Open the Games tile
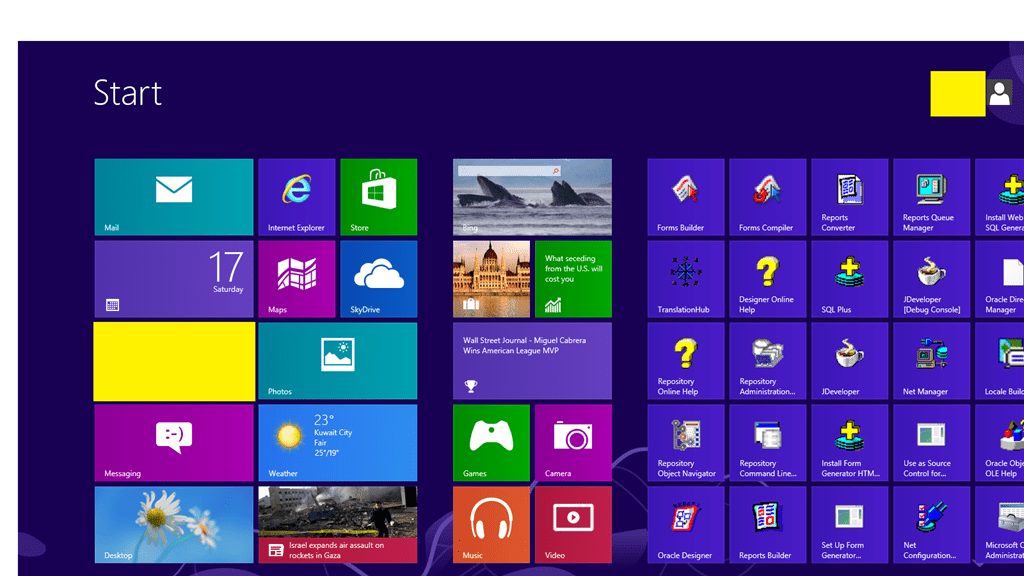This screenshot has height=576, width=1024. (x=491, y=443)
